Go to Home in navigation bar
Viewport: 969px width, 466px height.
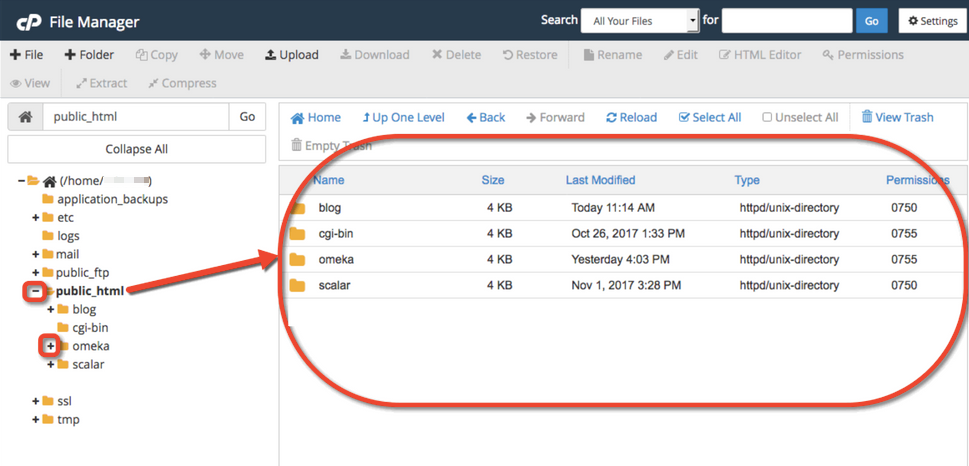316,117
